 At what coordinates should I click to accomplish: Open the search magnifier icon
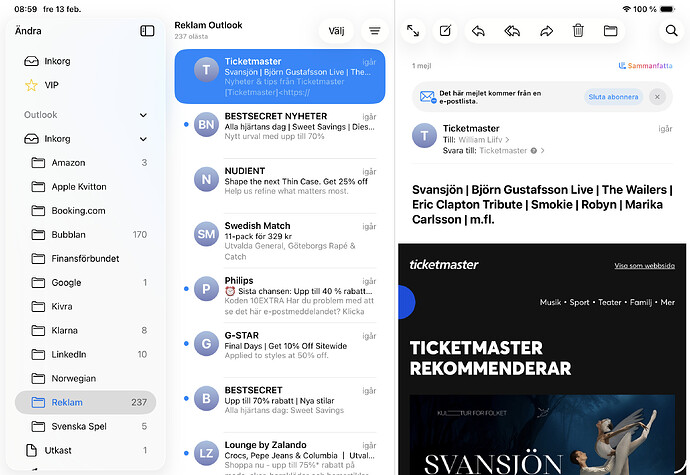(672, 30)
